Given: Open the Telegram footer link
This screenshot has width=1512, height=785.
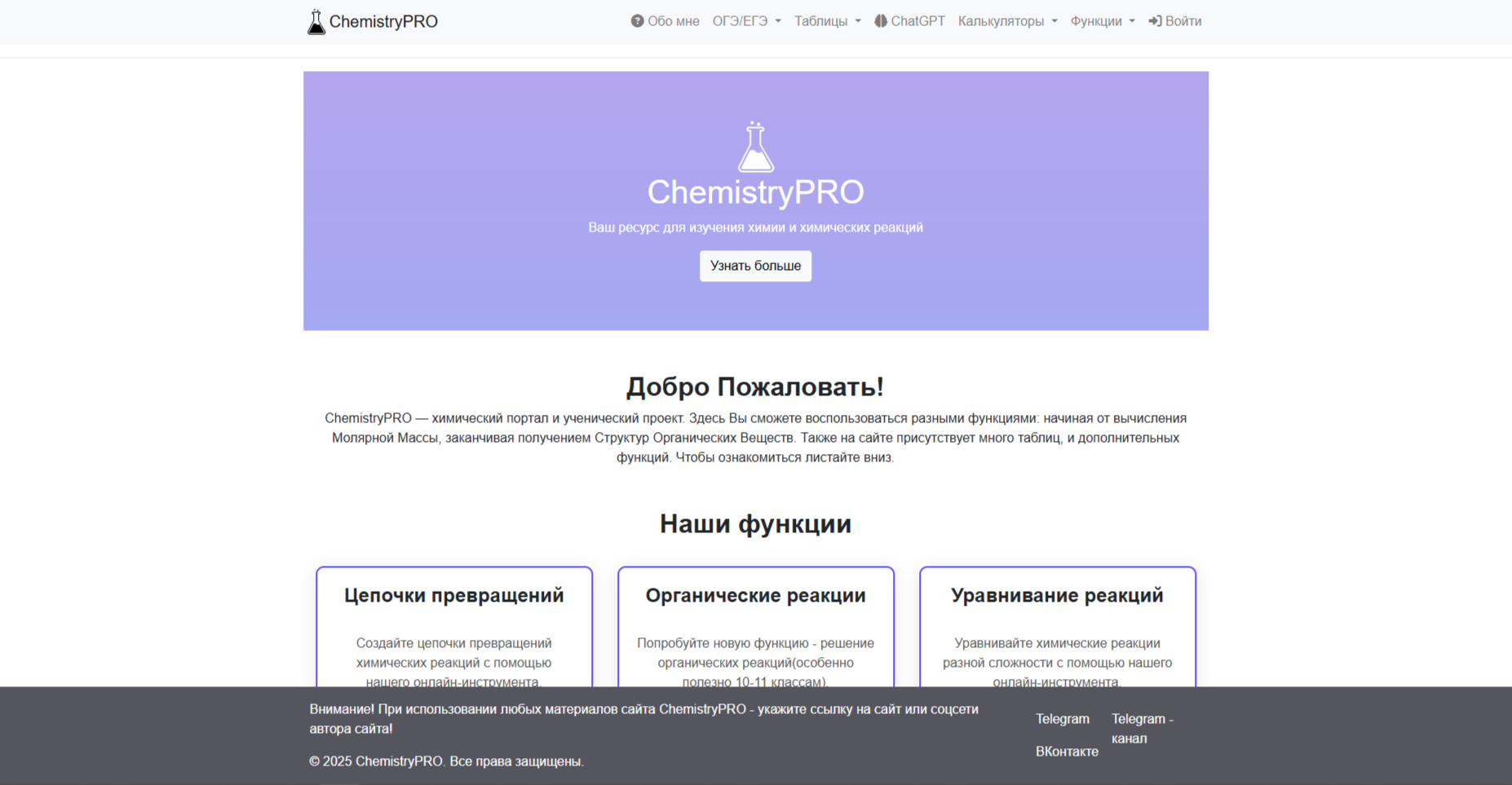Looking at the screenshot, I should click(x=1063, y=719).
